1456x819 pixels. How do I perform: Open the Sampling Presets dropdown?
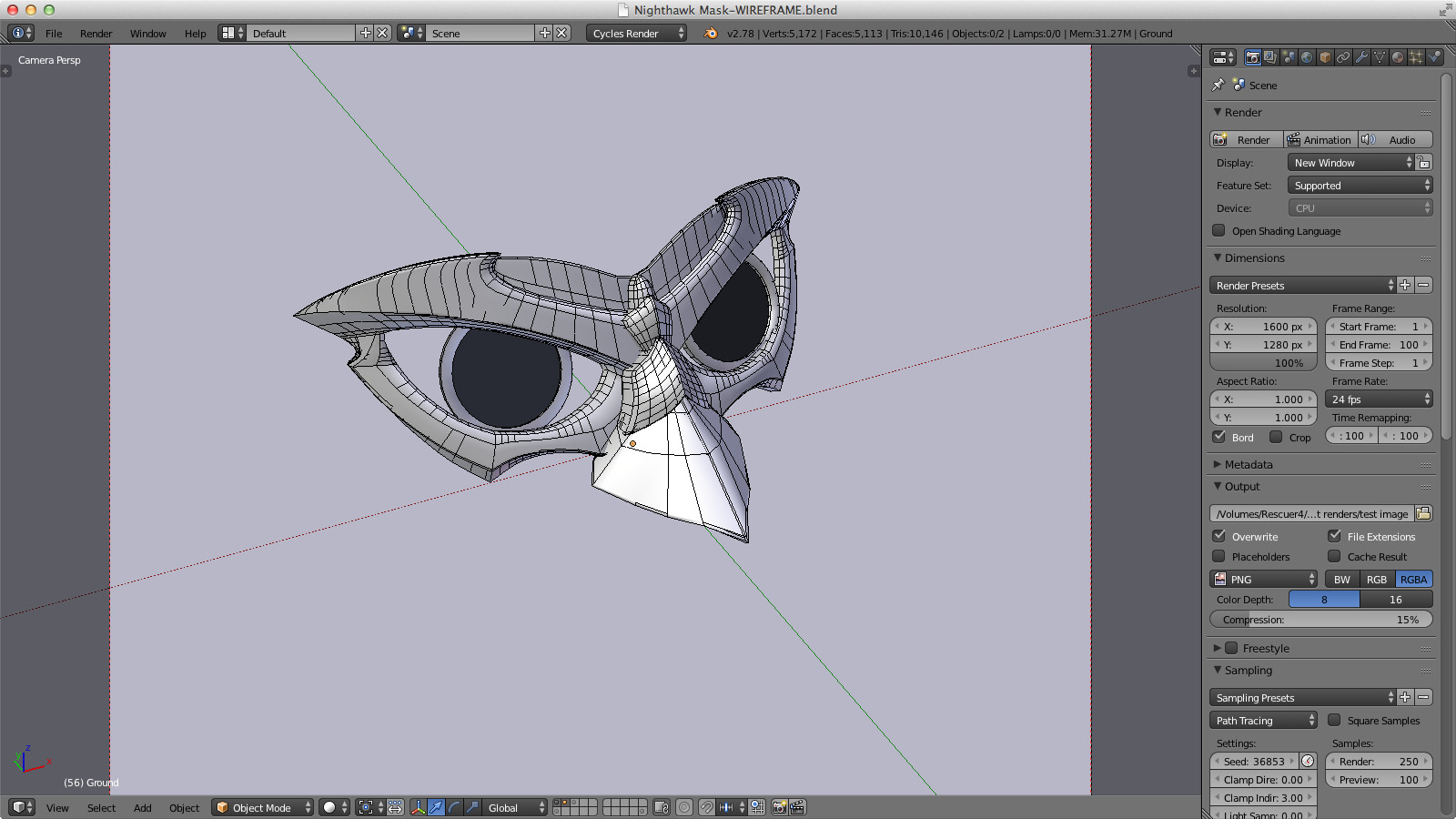(x=1302, y=697)
